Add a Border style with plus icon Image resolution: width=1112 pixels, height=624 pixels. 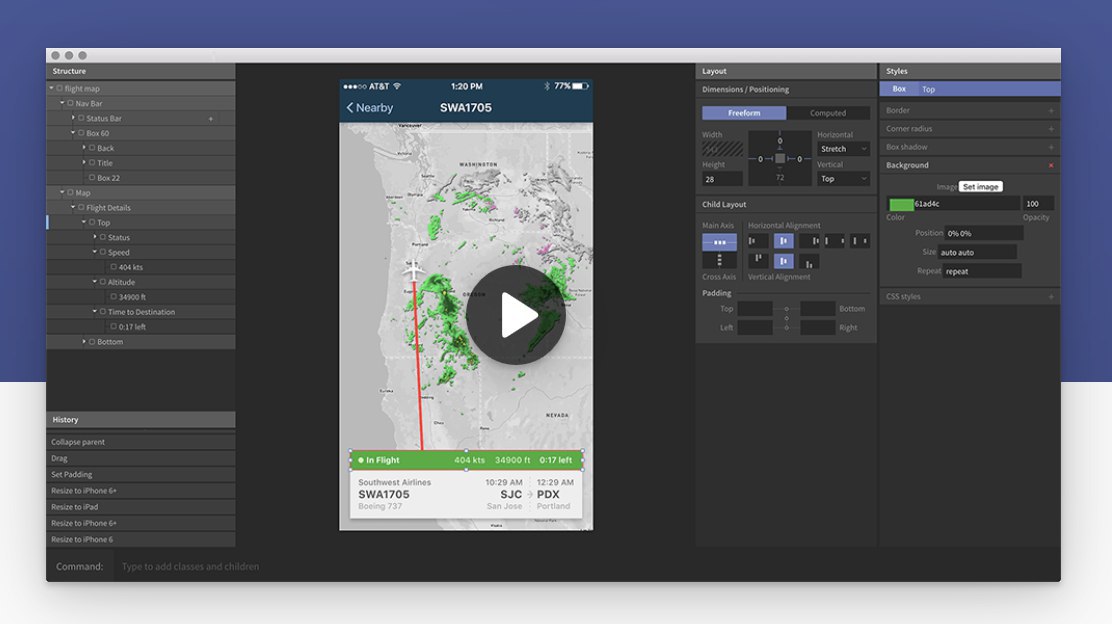tap(1051, 111)
